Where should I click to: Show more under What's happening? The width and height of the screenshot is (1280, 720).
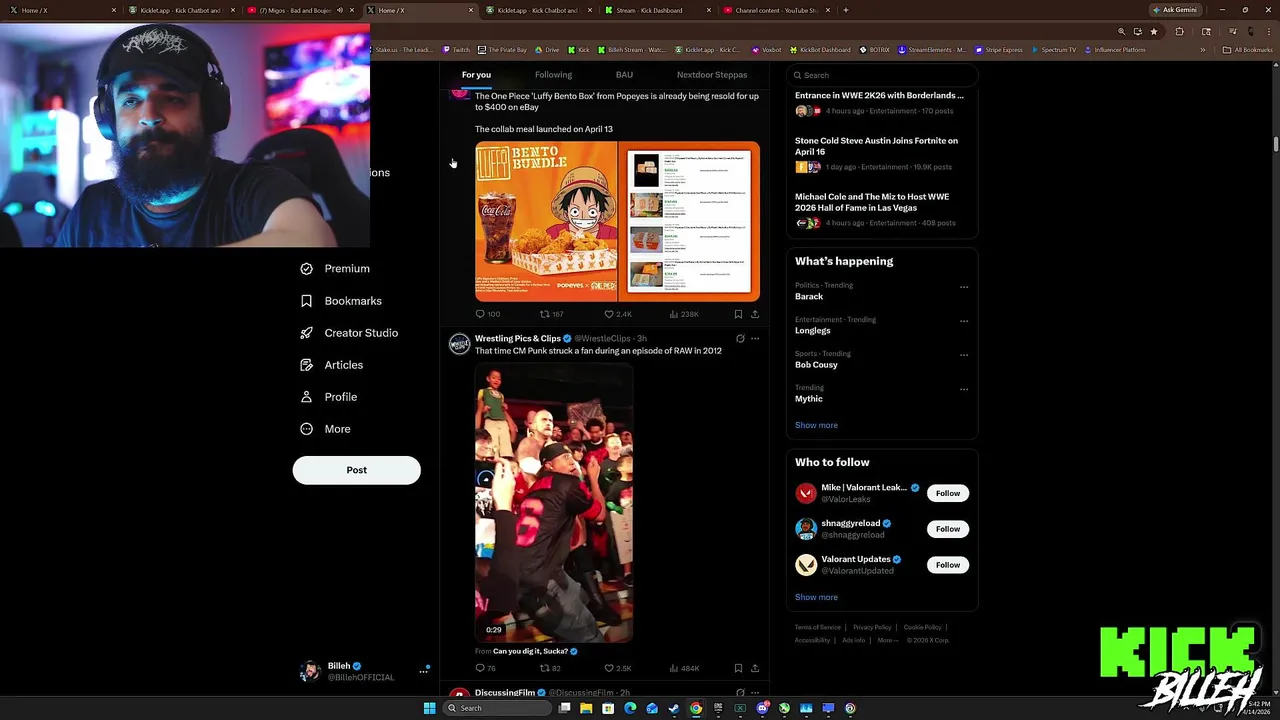(x=816, y=425)
